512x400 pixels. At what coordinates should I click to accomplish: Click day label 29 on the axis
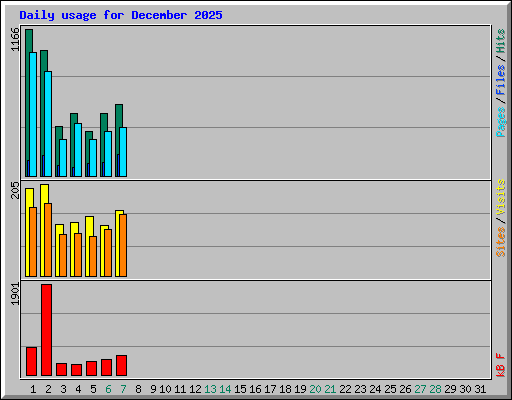click(450, 389)
